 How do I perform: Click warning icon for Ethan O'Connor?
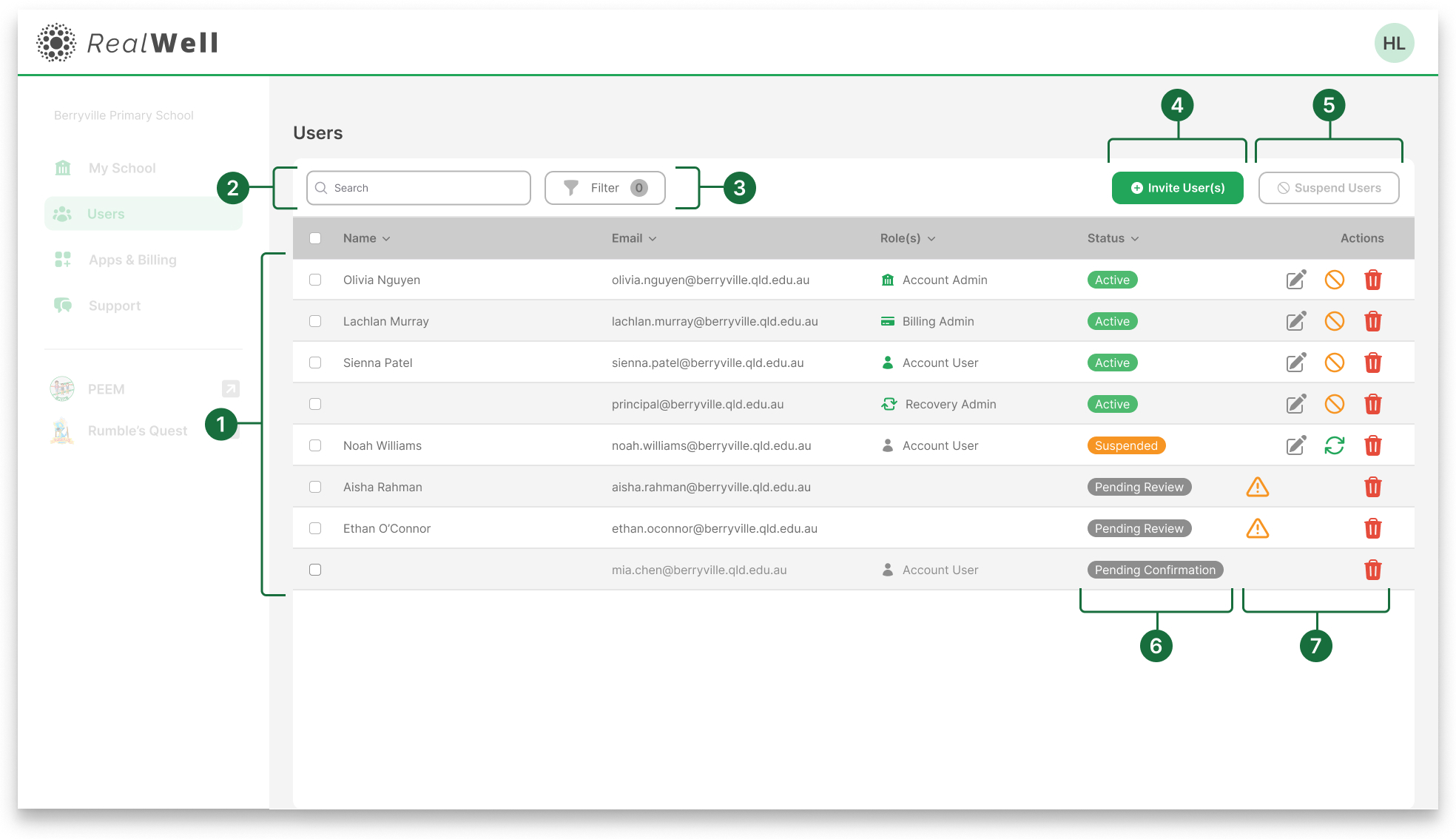coord(1257,528)
